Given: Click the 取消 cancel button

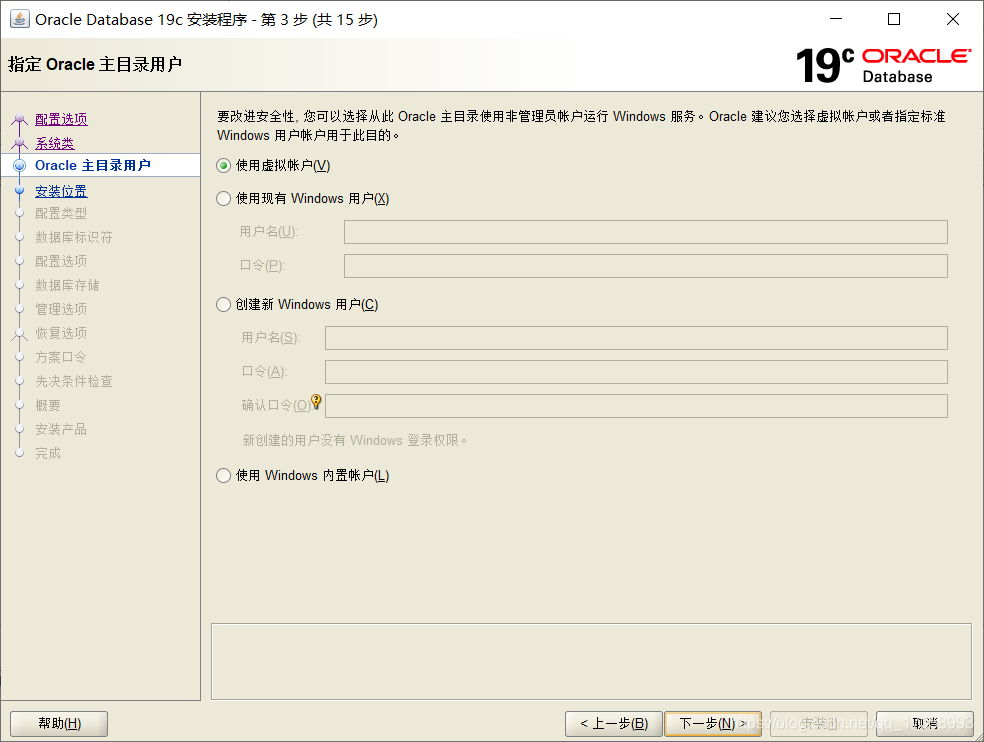Looking at the screenshot, I should [924, 724].
